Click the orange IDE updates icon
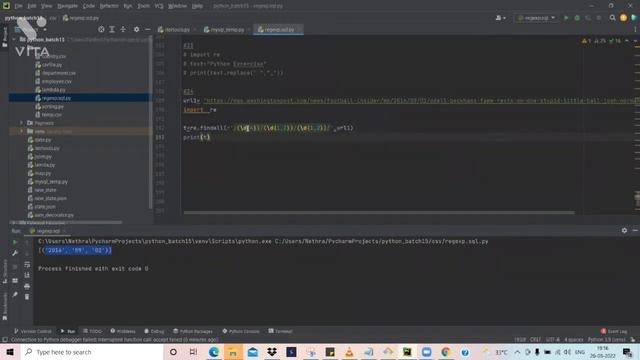The image size is (640, 360). pyautogui.click(x=623, y=18)
